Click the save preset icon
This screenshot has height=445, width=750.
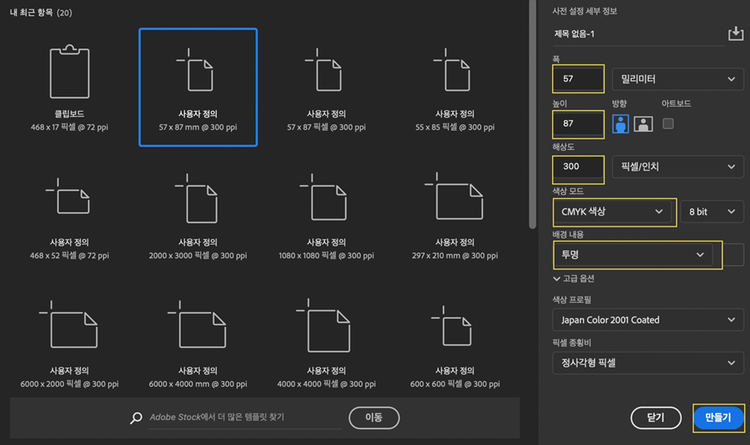(736, 33)
